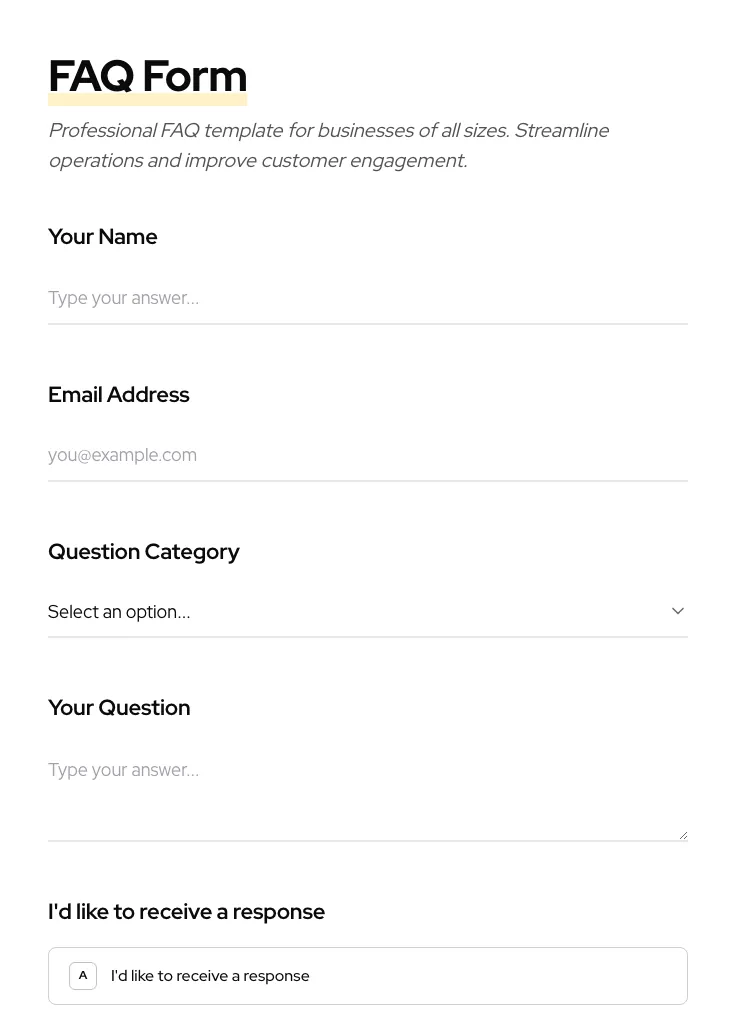The image size is (736, 1024).
Task: Click the "you@example.com" placeholder text
Action: [x=122, y=455]
